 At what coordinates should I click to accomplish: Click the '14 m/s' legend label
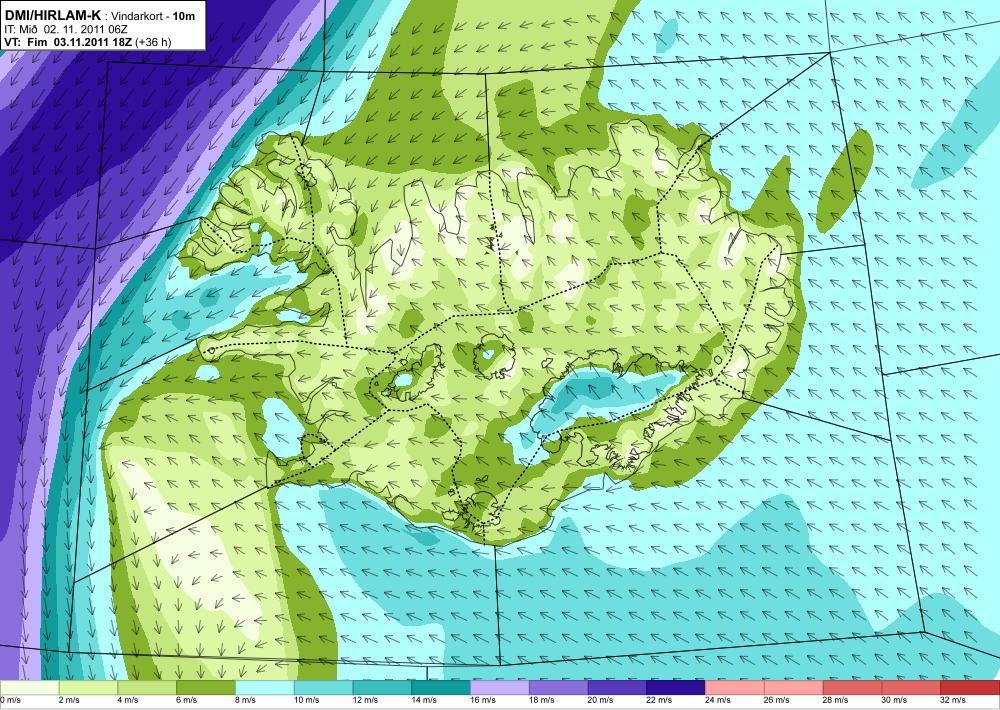click(x=424, y=700)
